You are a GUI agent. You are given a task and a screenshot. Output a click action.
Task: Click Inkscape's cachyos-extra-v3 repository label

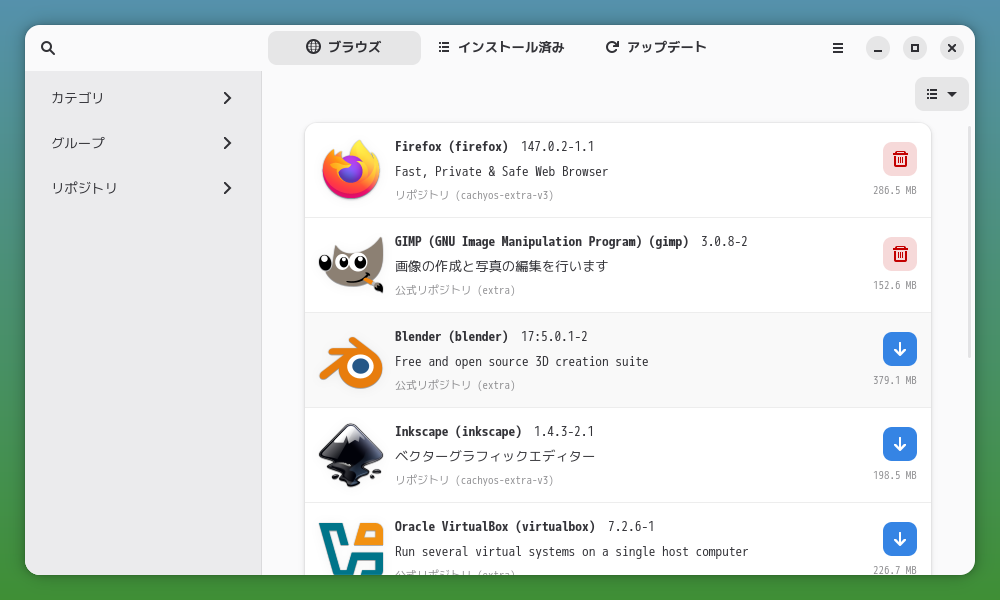coord(474,480)
